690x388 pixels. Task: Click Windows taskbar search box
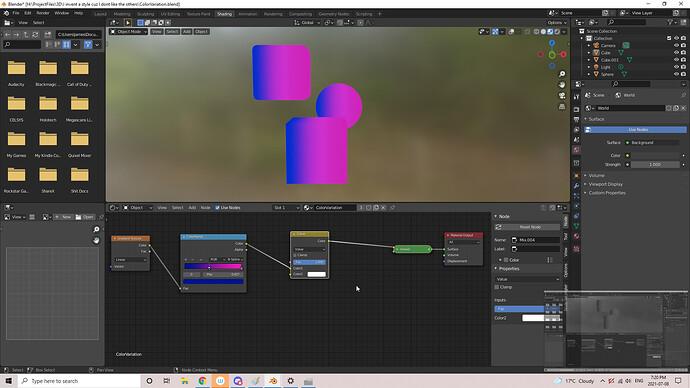pos(79,381)
